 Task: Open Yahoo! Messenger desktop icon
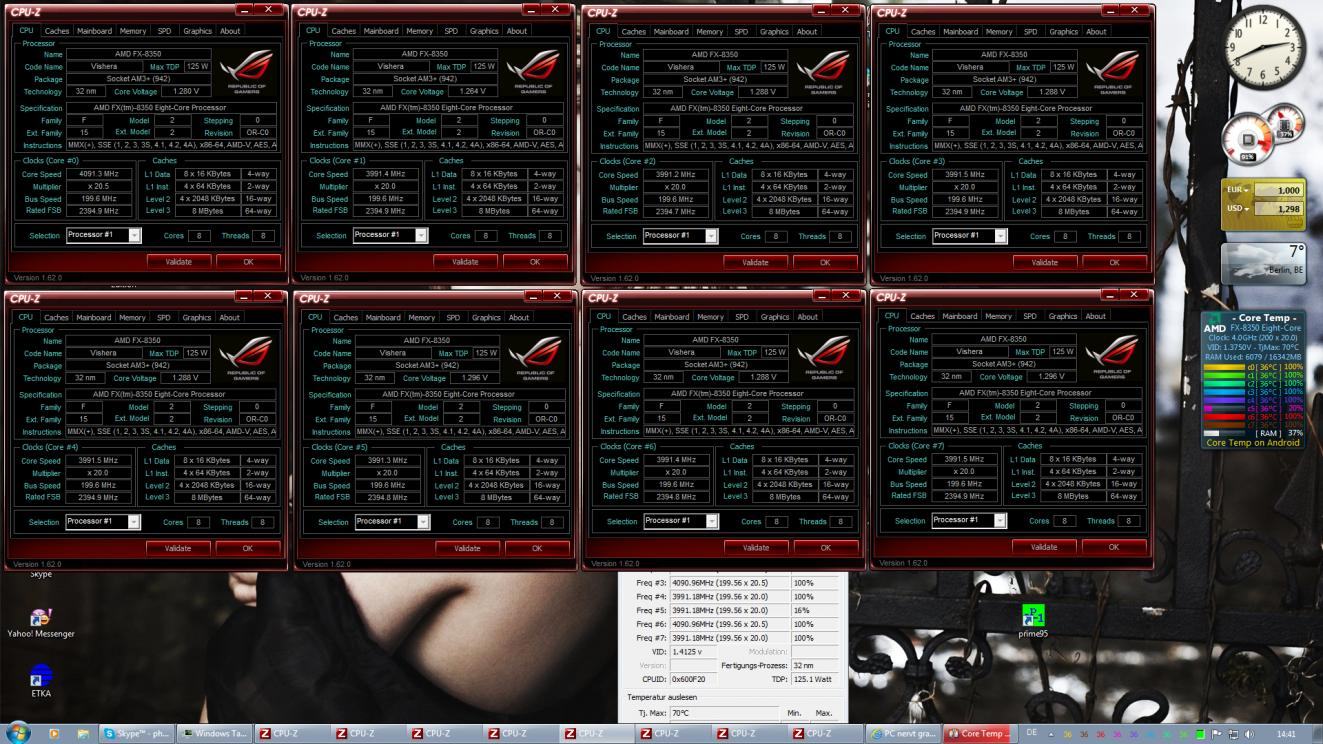[x=41, y=623]
